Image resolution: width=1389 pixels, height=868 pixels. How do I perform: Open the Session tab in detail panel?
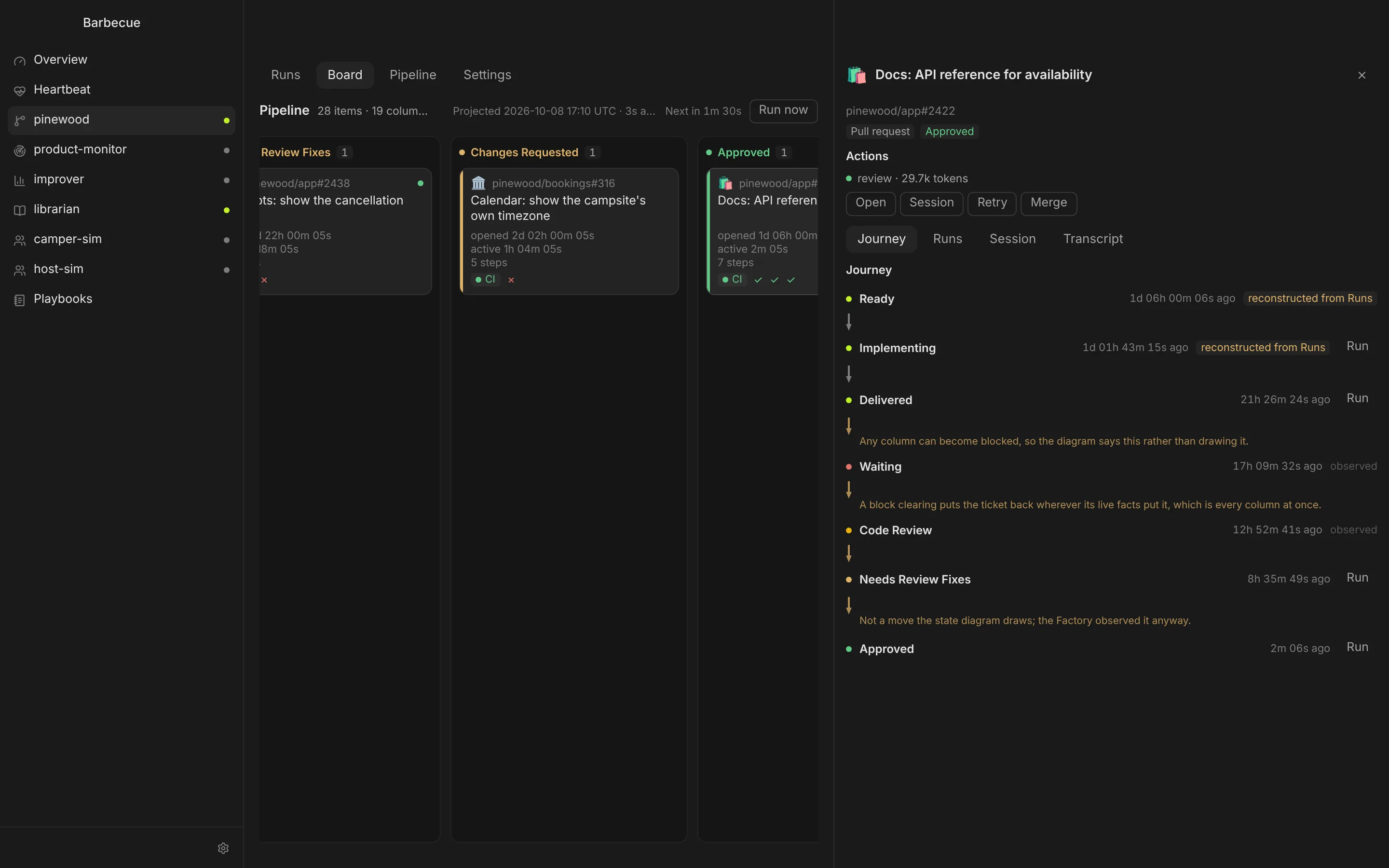(1012, 239)
